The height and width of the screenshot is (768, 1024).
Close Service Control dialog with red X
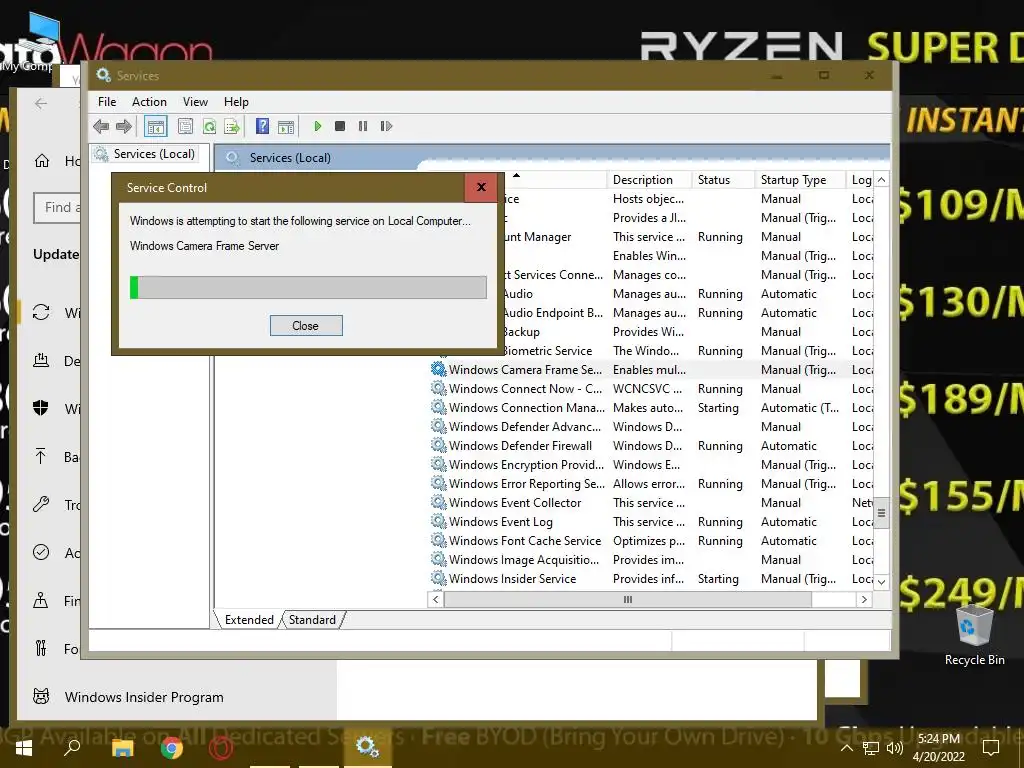tap(481, 187)
